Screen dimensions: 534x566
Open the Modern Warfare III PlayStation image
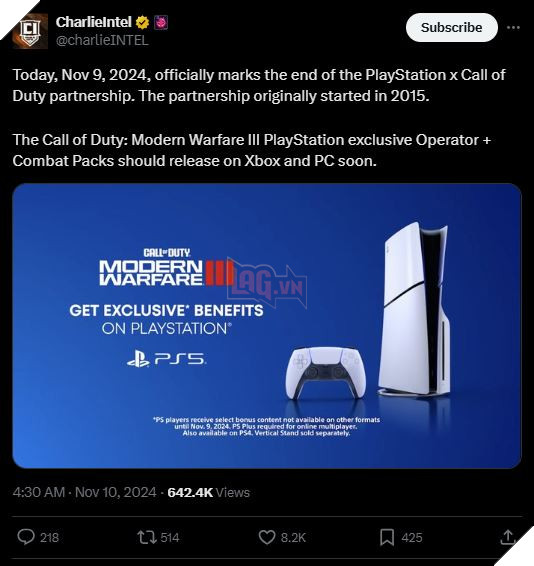point(267,326)
